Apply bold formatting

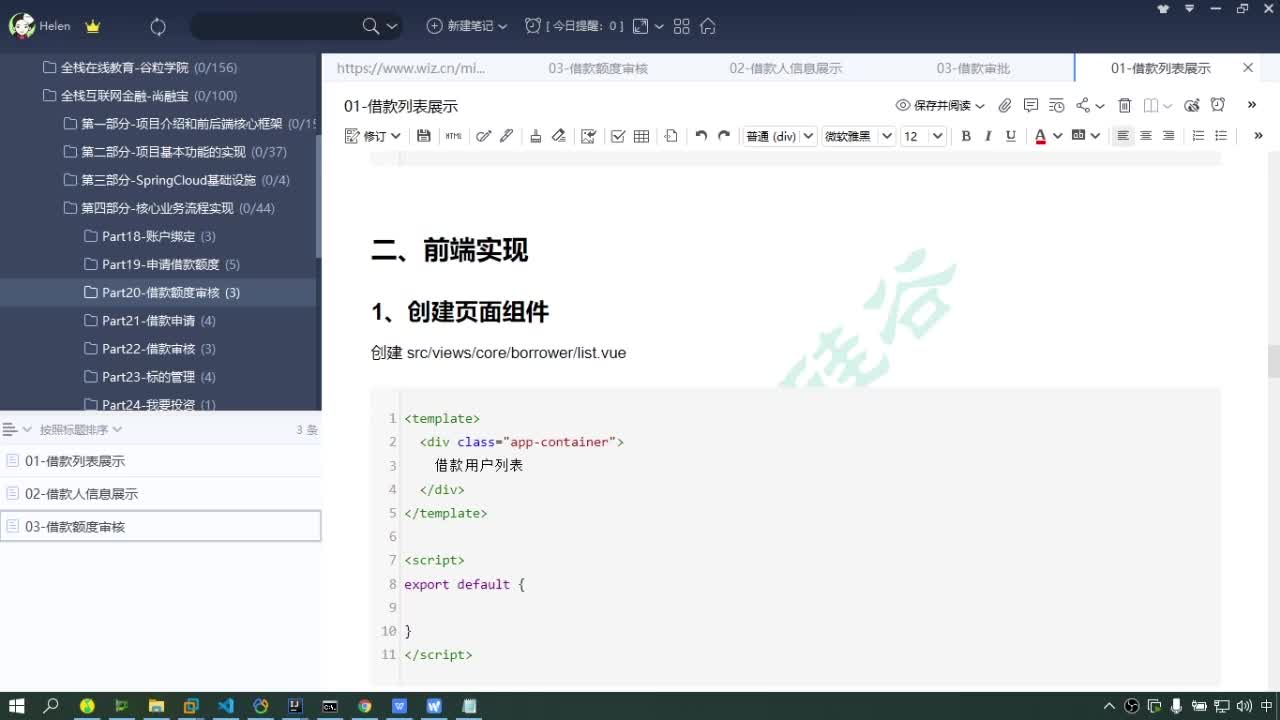[x=966, y=136]
